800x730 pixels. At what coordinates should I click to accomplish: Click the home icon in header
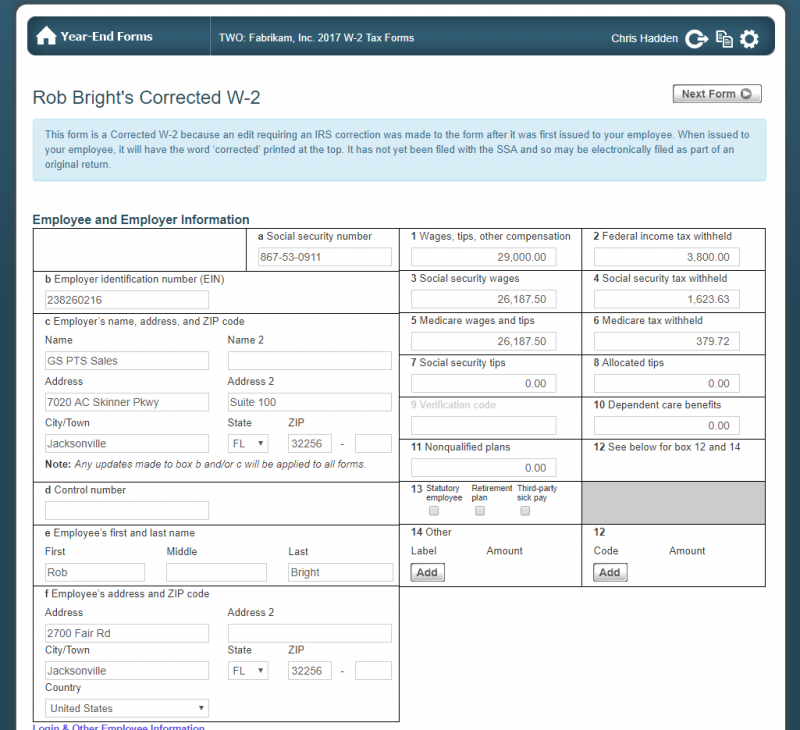[x=46, y=36]
